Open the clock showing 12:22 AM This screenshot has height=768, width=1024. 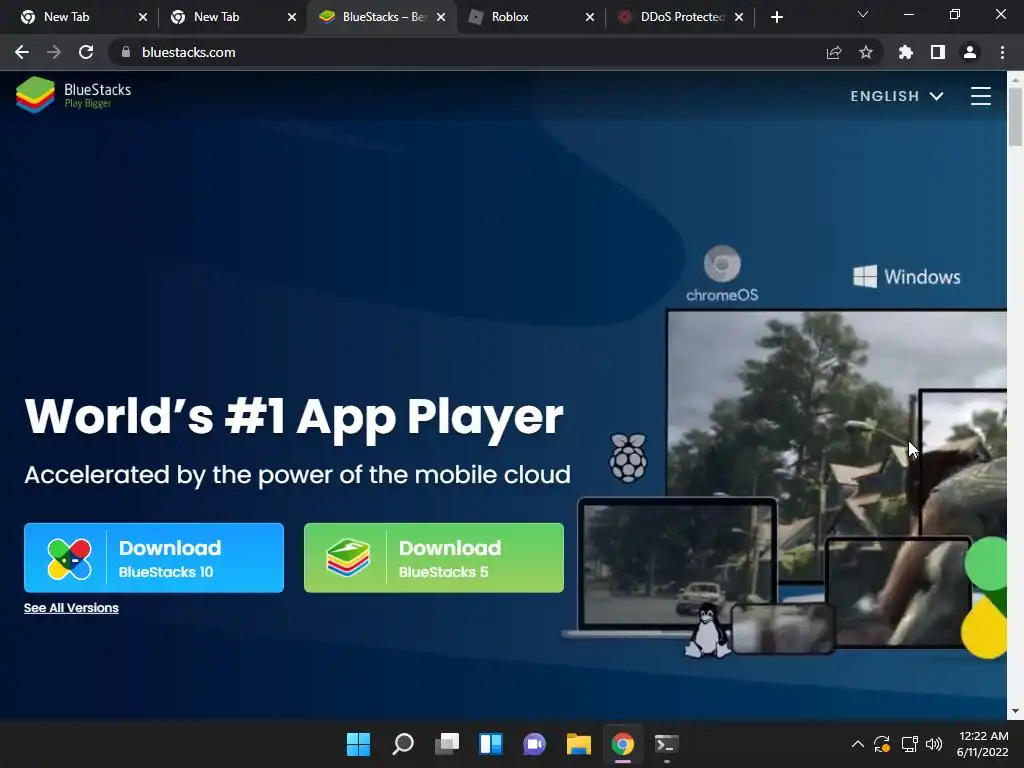(x=983, y=744)
